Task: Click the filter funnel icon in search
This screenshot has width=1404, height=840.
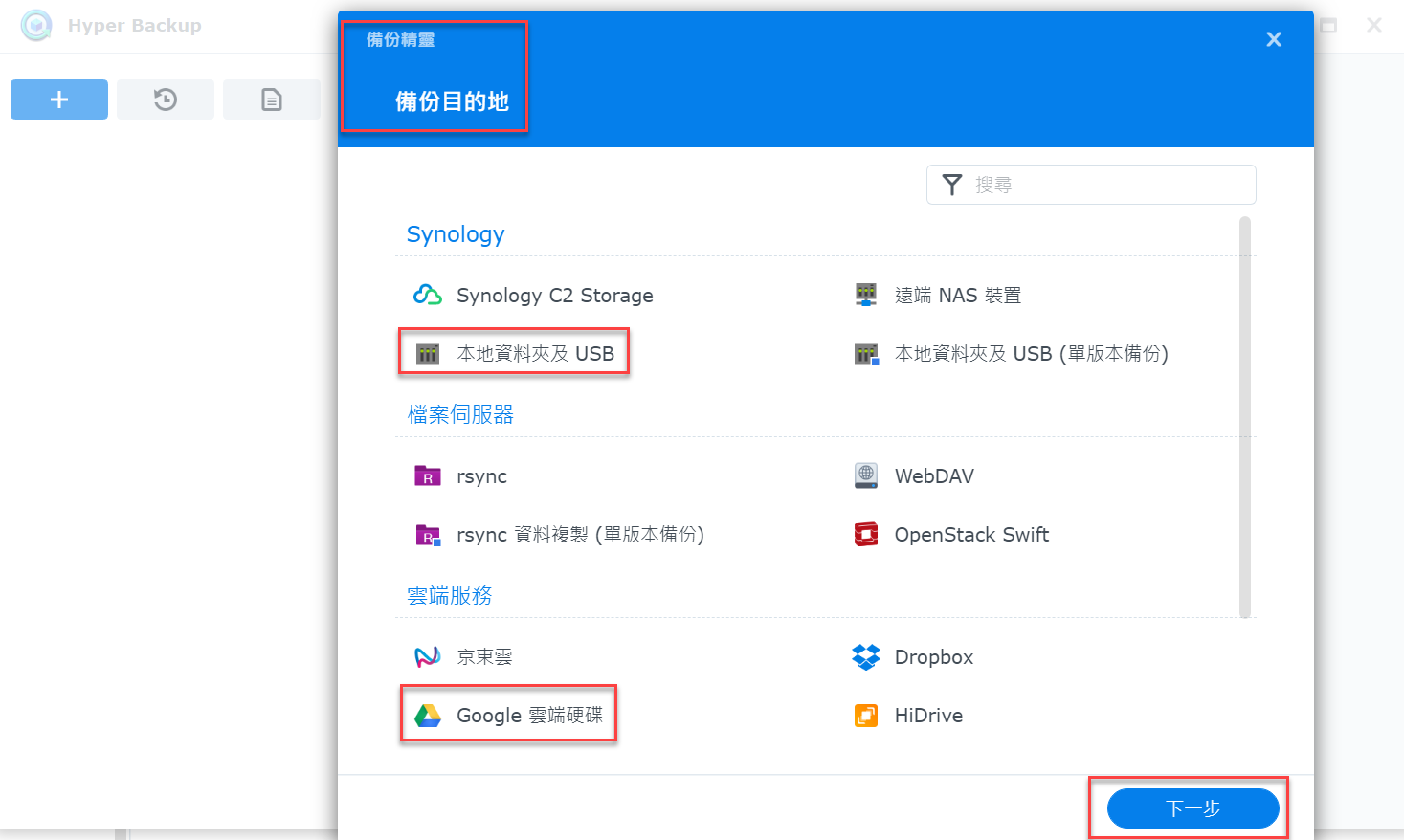Action: tap(952, 185)
